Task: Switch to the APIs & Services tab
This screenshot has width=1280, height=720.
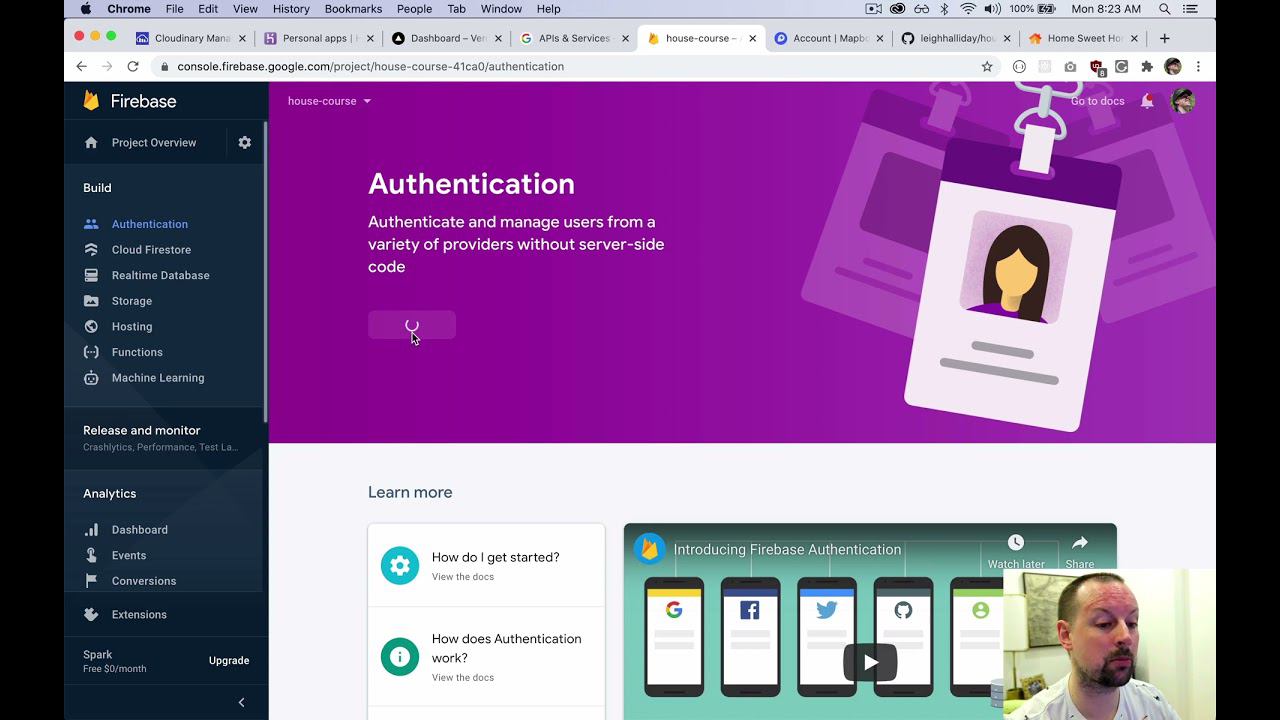Action: 575,38
